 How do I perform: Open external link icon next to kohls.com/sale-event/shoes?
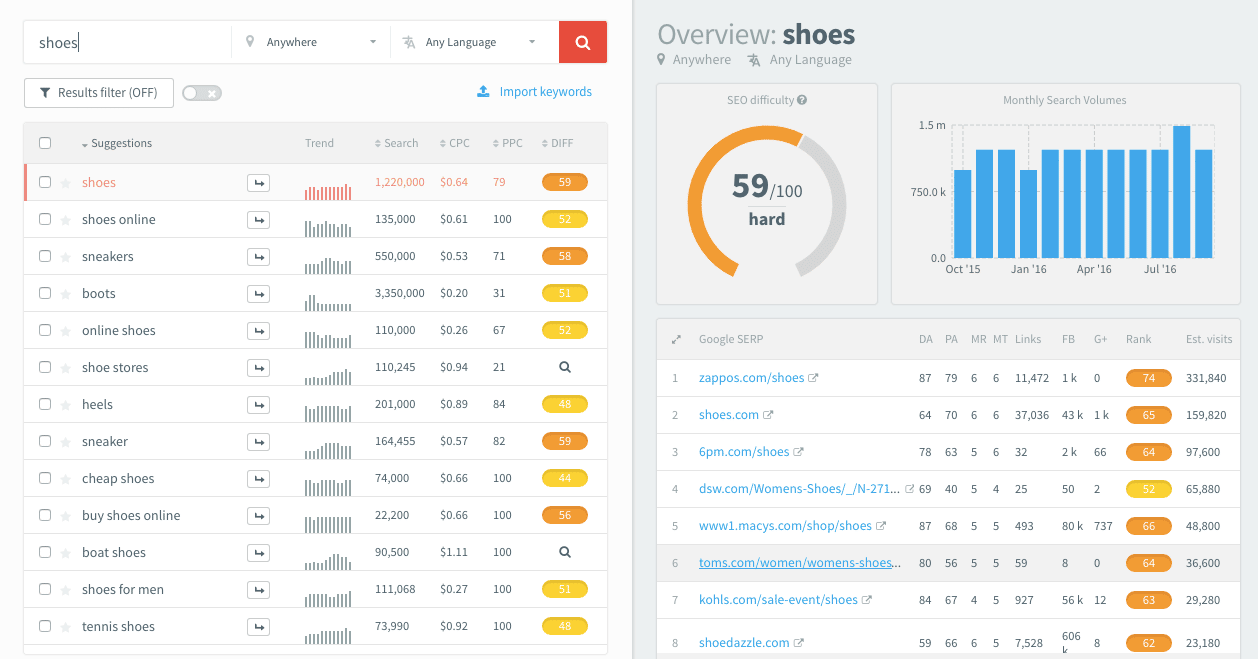[867, 600]
